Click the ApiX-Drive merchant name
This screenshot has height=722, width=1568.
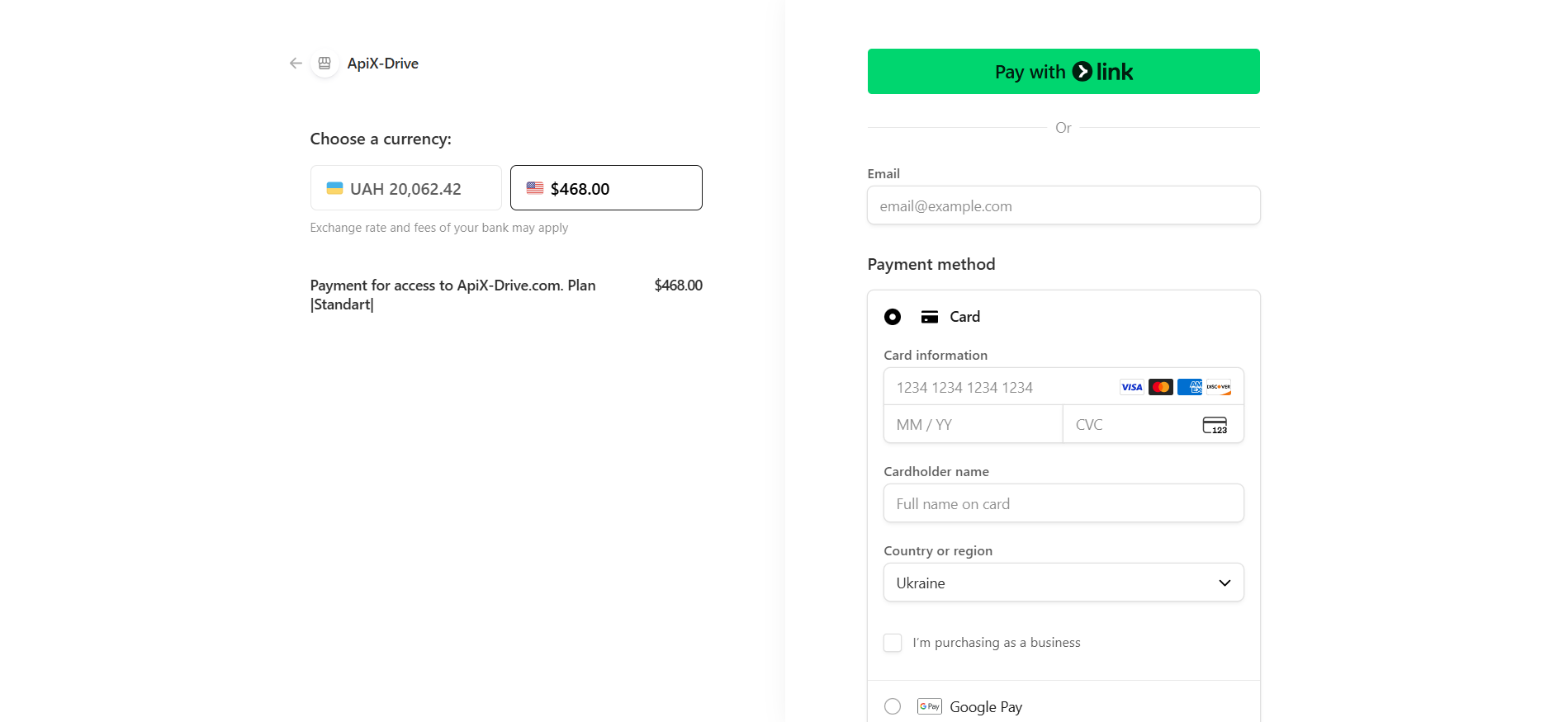[x=383, y=64]
